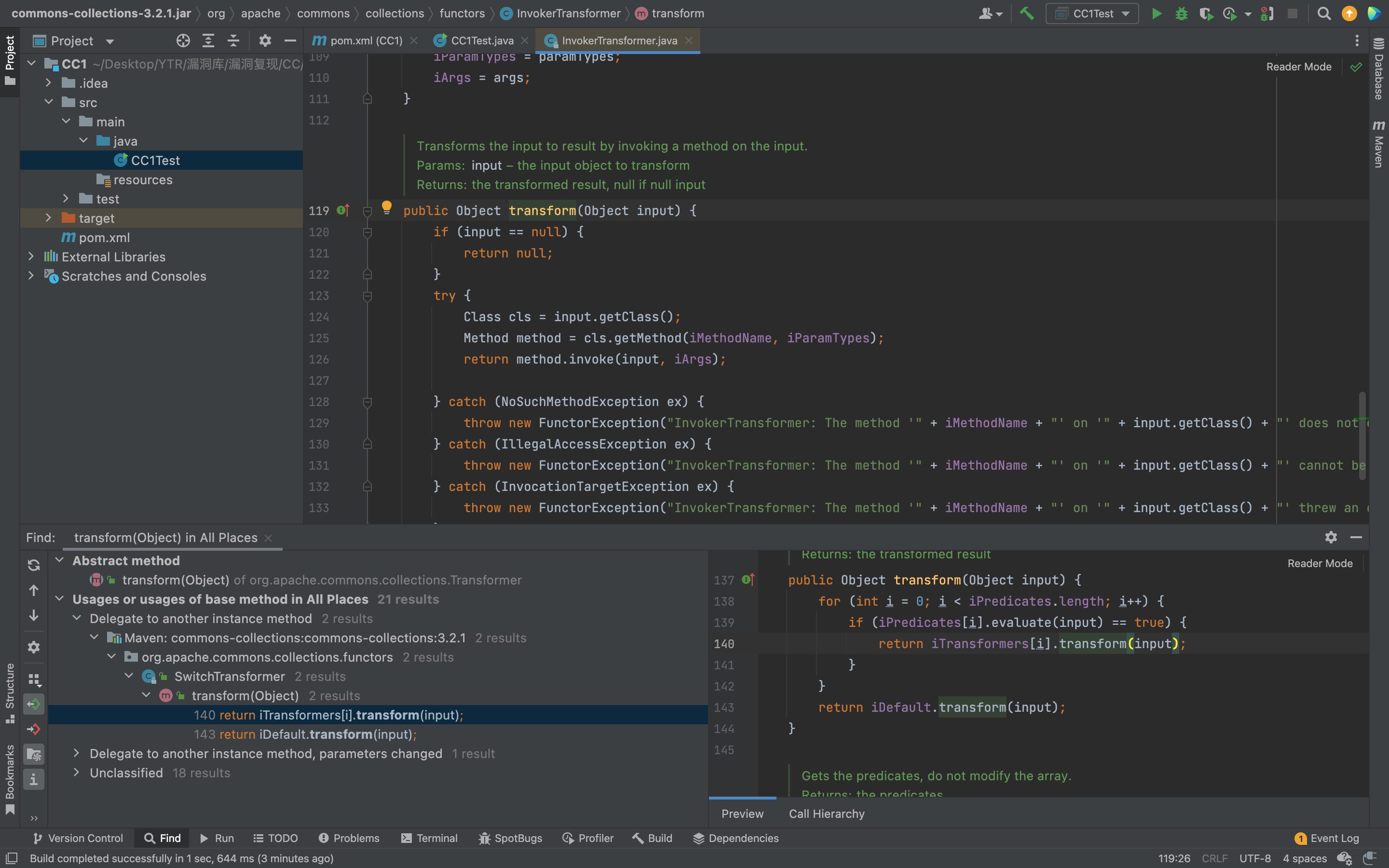Switch to the CC1Test.java editor tab
This screenshot has height=868, width=1389.
pos(481,41)
